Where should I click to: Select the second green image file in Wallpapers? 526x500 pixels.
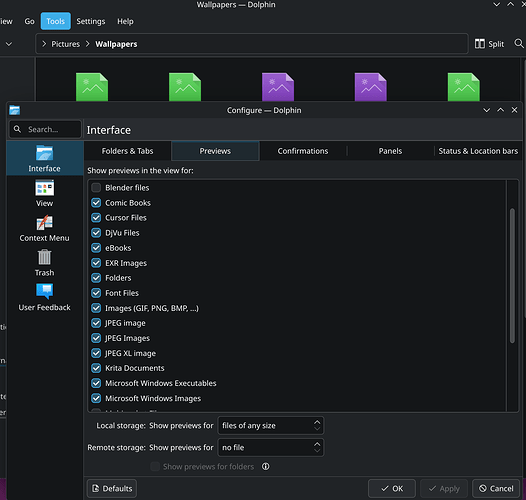click(x=185, y=87)
